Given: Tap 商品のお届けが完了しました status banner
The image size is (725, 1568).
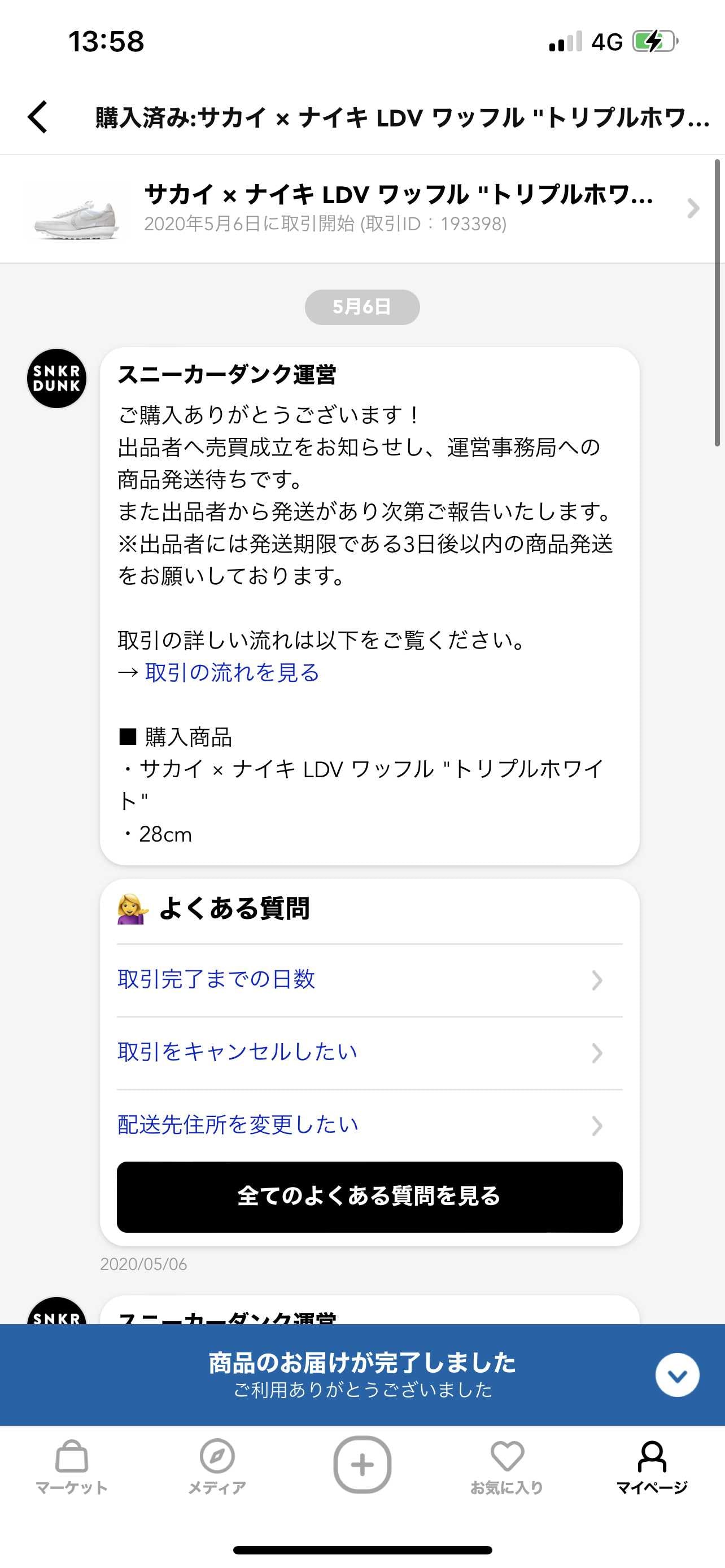Looking at the screenshot, I should click(362, 1374).
